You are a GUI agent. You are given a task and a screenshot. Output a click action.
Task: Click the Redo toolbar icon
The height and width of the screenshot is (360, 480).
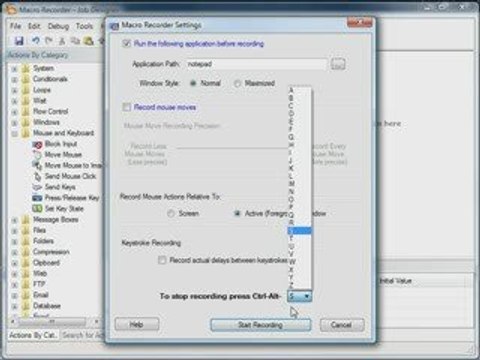pos(49,41)
